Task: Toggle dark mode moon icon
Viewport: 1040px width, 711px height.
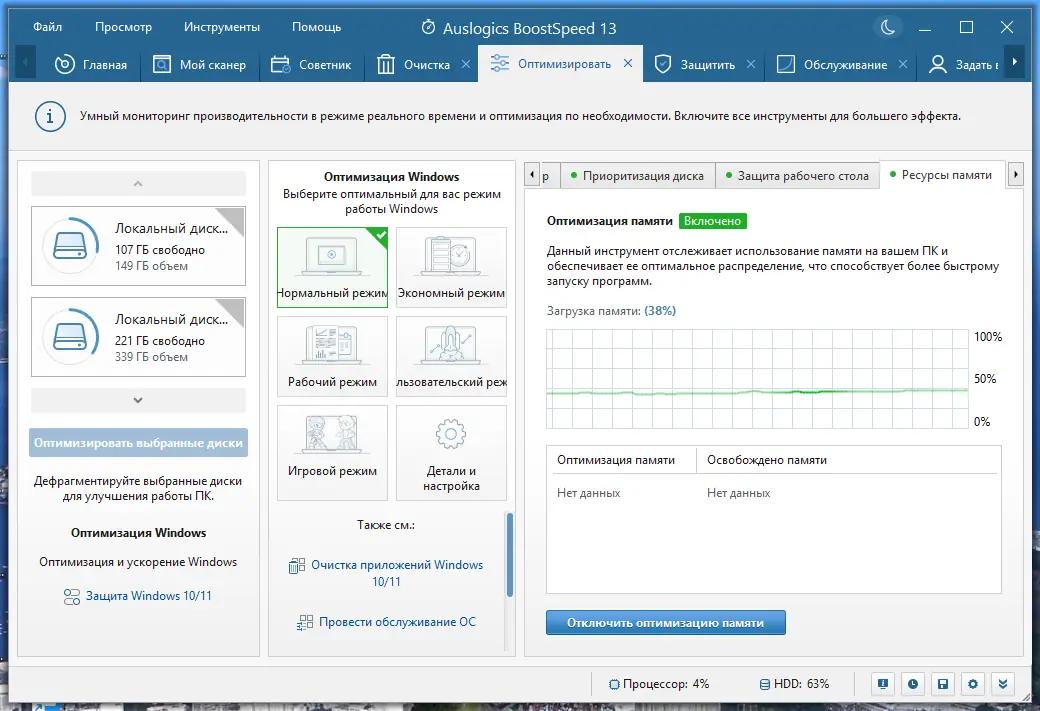Action: pyautogui.click(x=887, y=27)
